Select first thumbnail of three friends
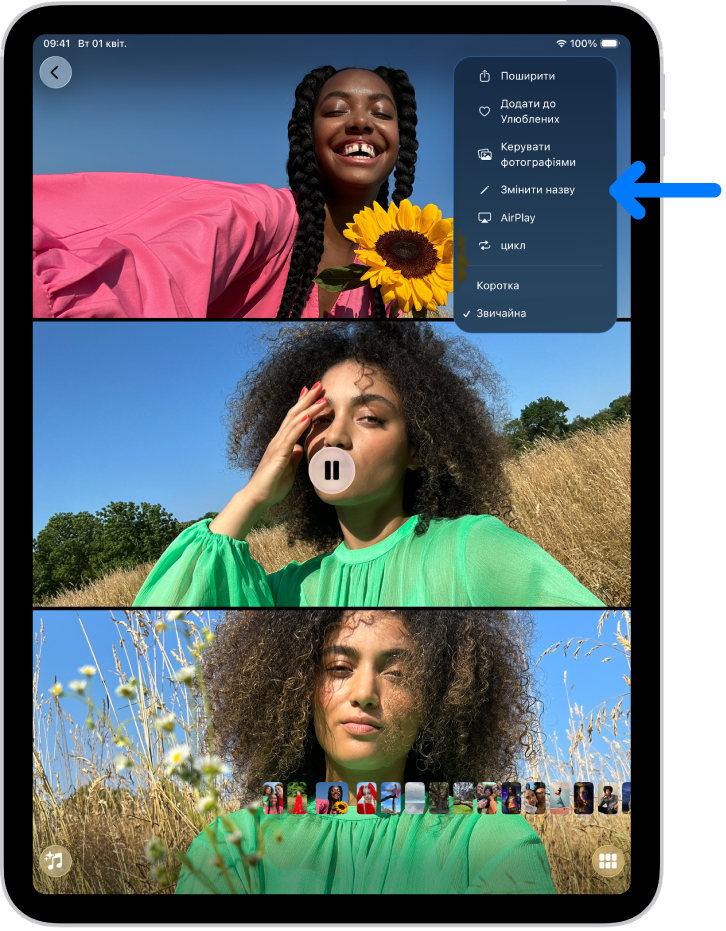This screenshot has width=726, height=931. 272,797
